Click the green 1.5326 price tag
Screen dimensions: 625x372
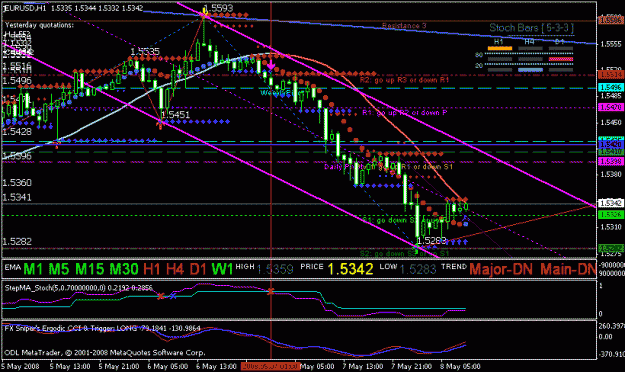click(611, 215)
